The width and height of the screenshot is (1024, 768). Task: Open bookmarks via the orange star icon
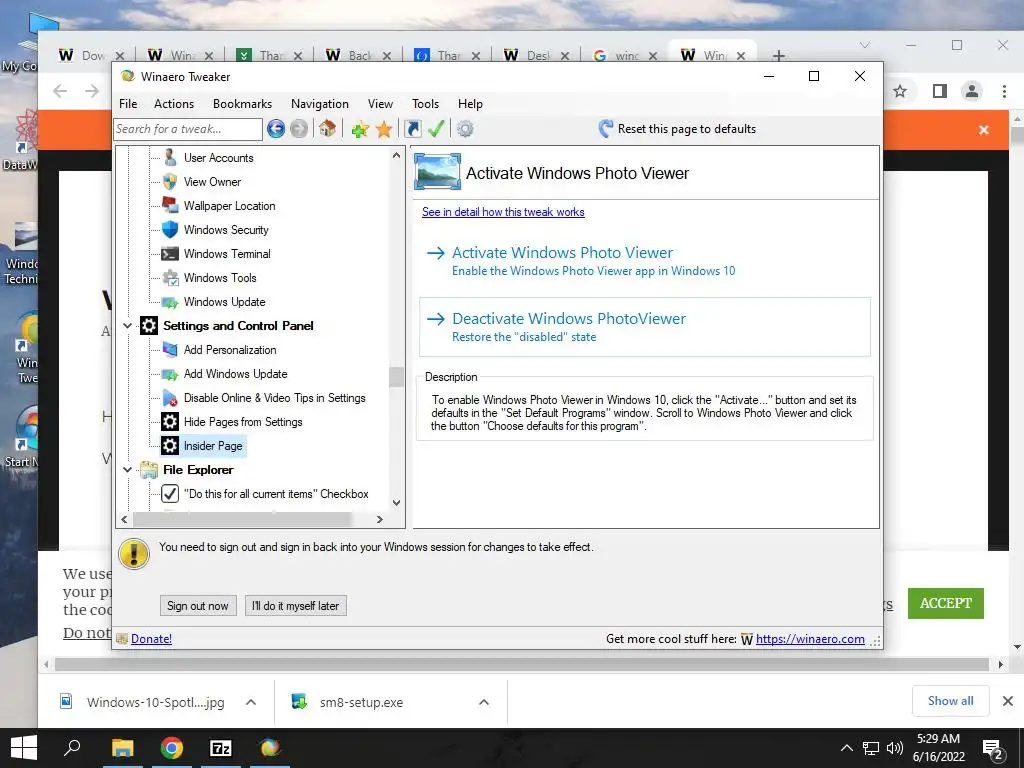[x=384, y=129]
